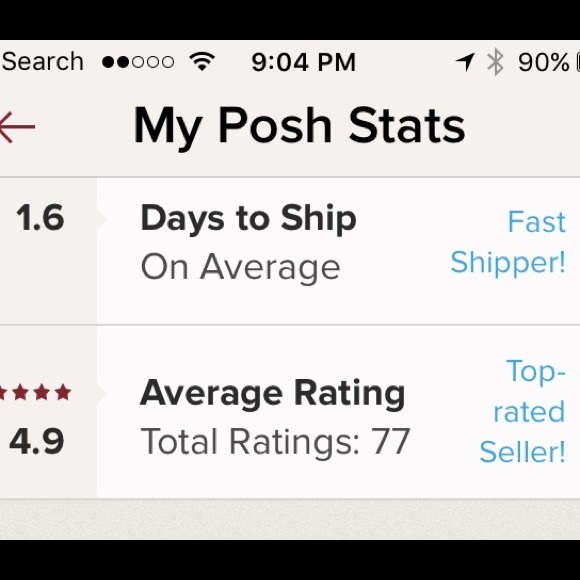Tap the My Posh Stats title
The width and height of the screenshot is (580, 580).
[x=299, y=126]
